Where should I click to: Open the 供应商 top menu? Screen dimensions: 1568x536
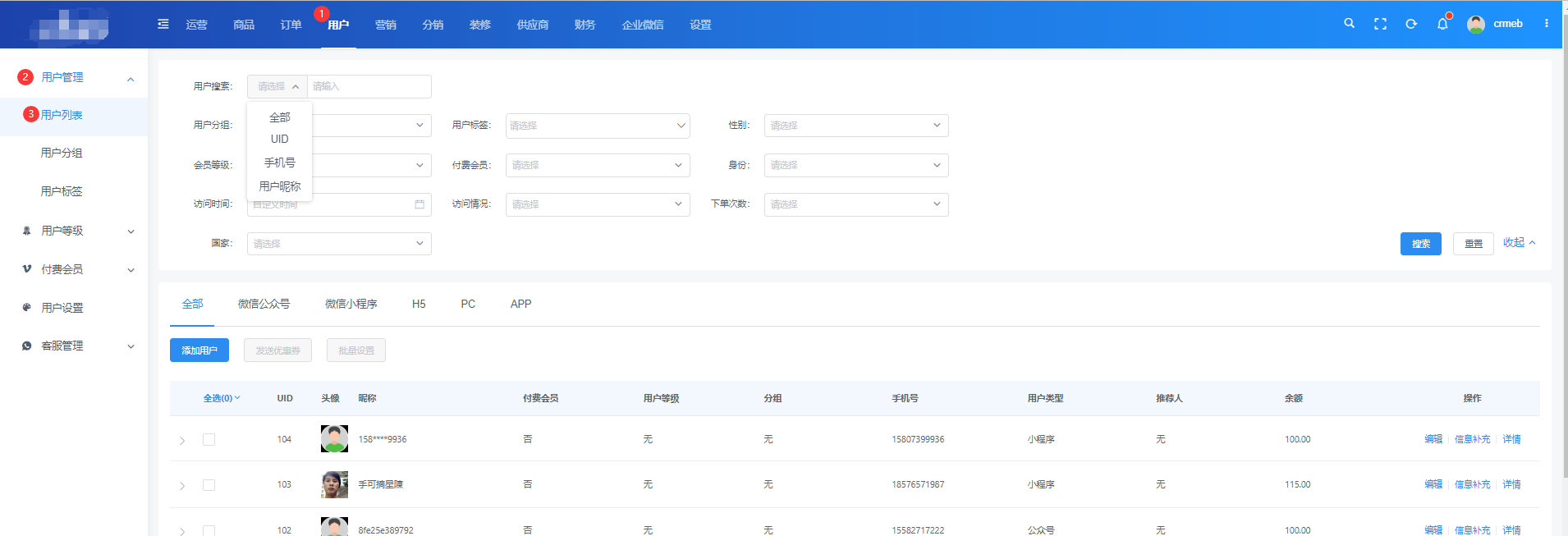[x=533, y=25]
